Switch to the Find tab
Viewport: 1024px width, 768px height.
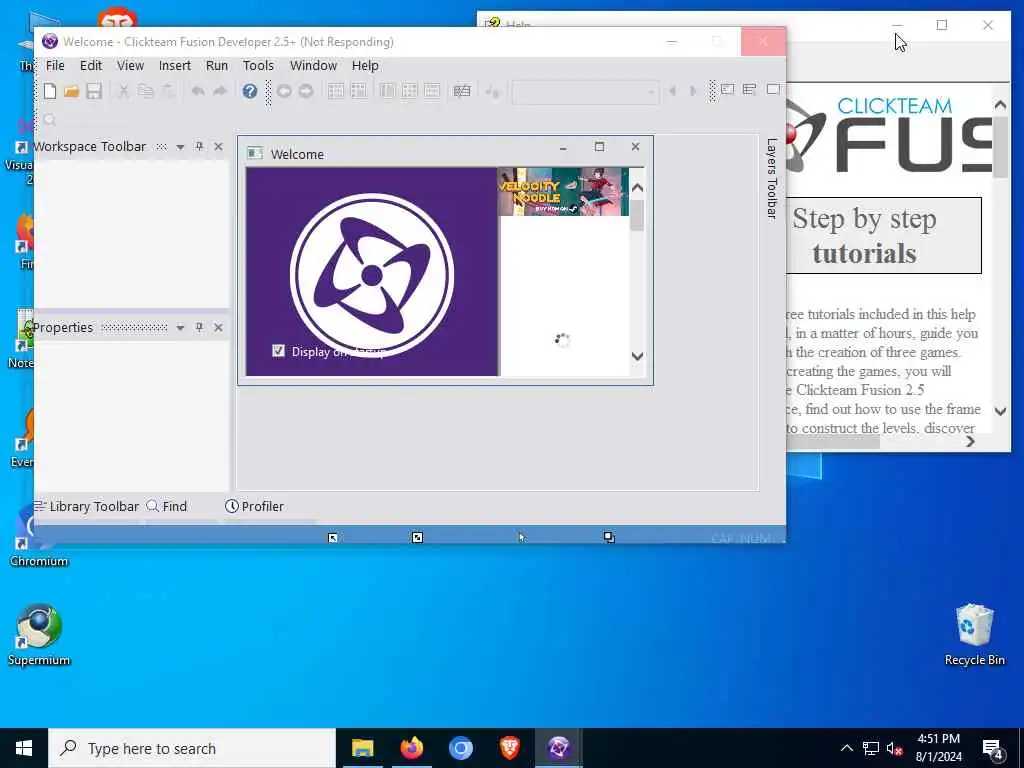coord(167,506)
